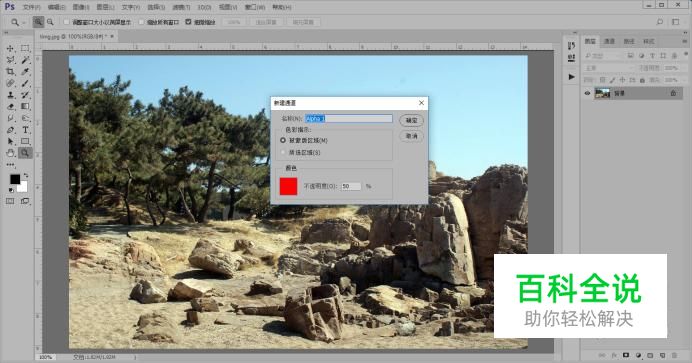Open the 编辑(E) menu

56,7
